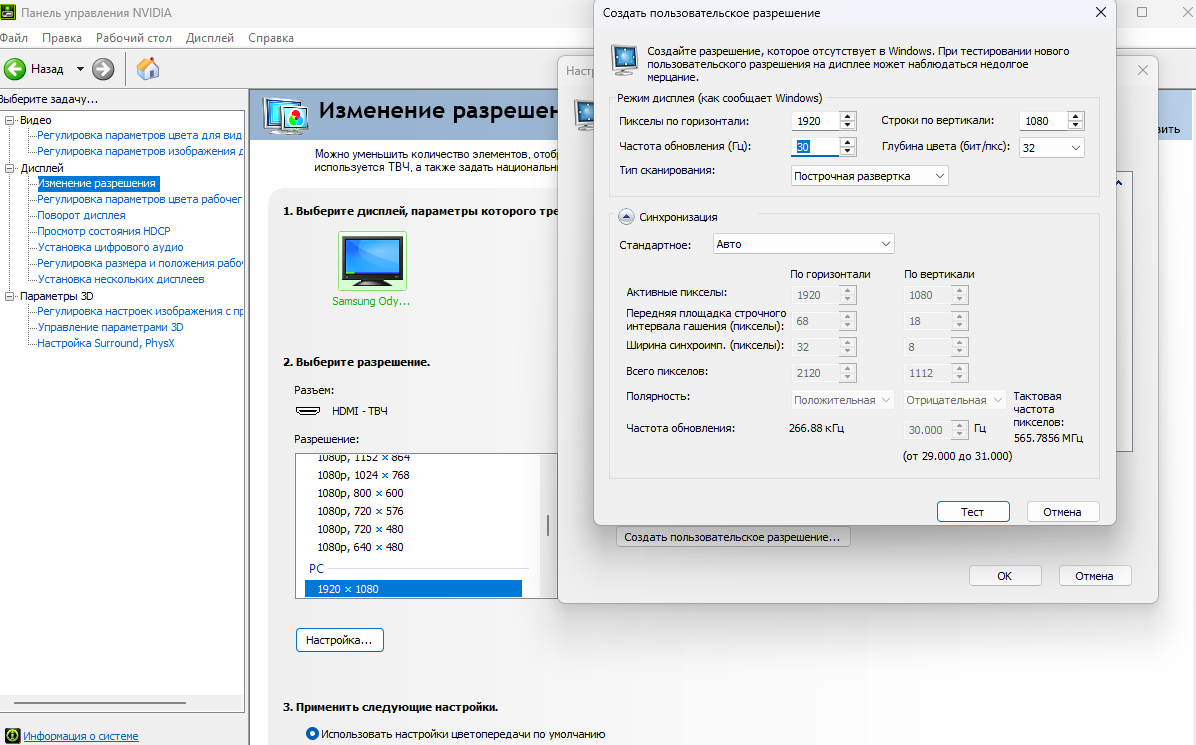The width and height of the screenshot is (1196, 745).
Task: Select 1080p, 720 × 576 resolution
Action: (360, 511)
